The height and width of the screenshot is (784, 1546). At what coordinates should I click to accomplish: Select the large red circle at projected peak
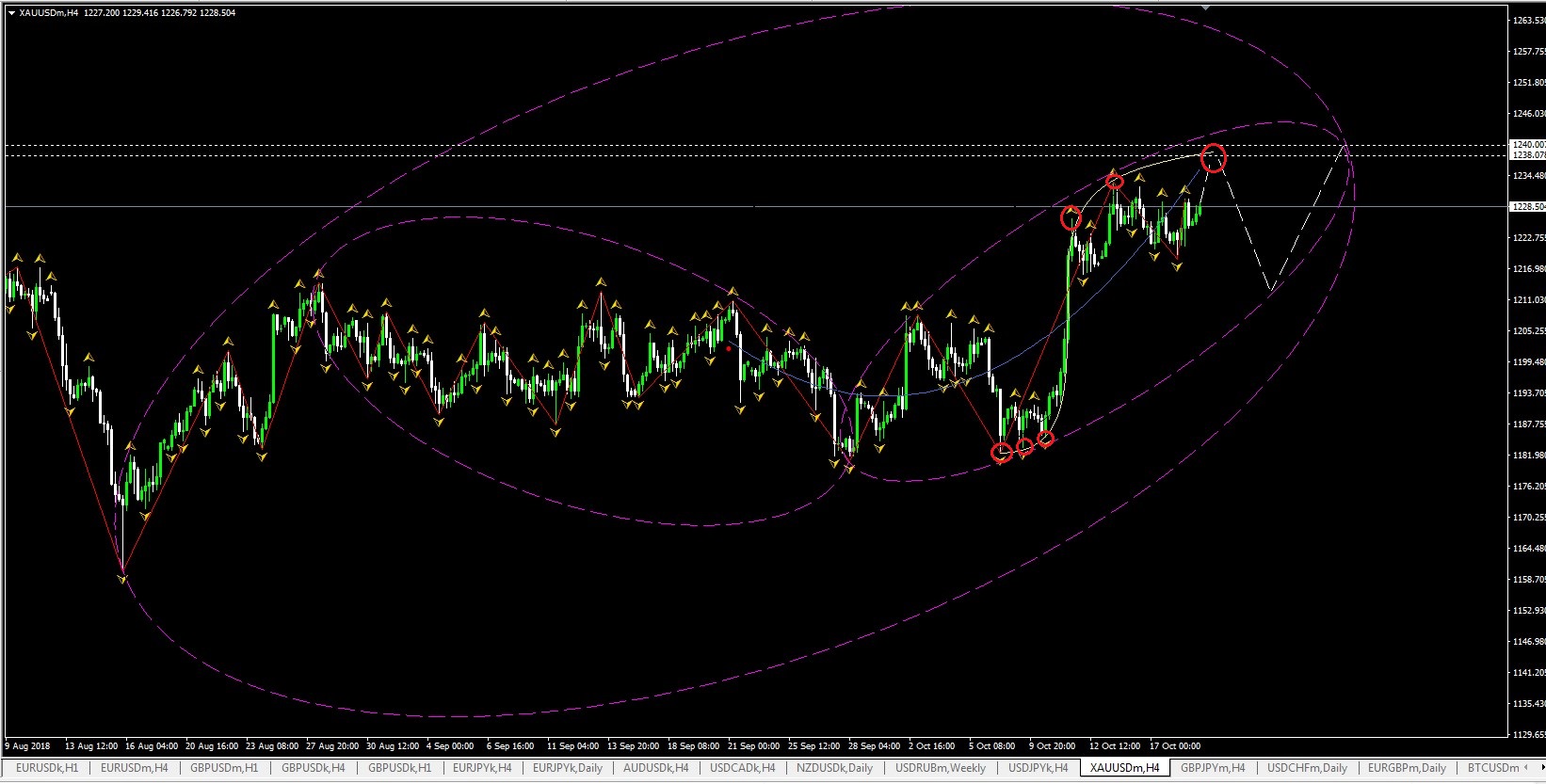pos(1214,158)
